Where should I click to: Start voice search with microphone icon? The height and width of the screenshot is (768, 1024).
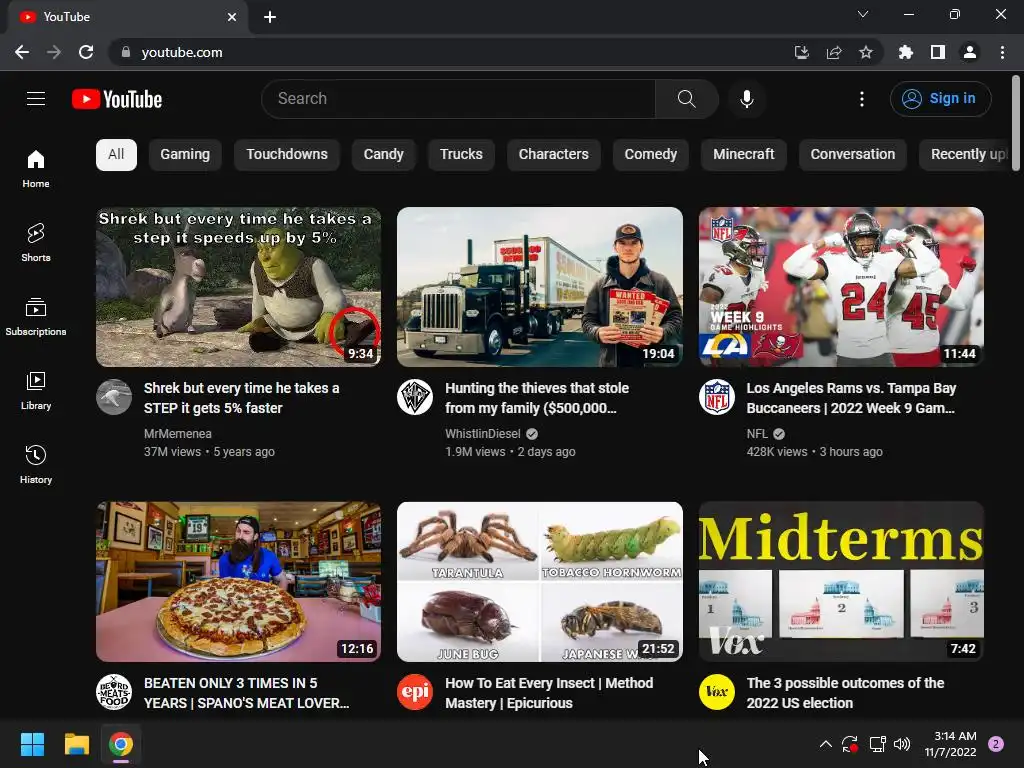click(x=746, y=99)
